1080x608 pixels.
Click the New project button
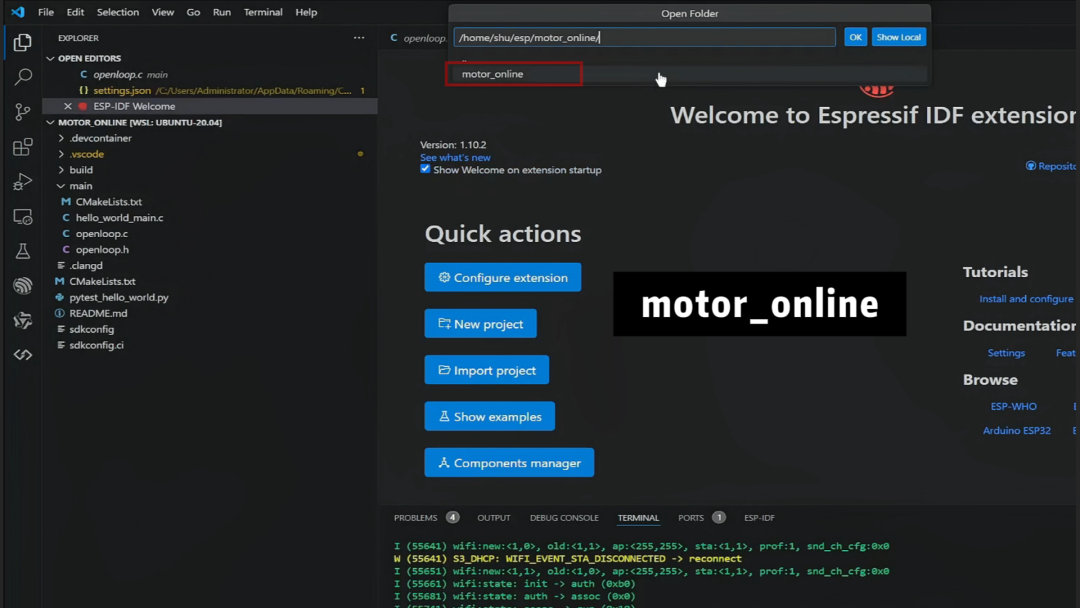click(481, 324)
